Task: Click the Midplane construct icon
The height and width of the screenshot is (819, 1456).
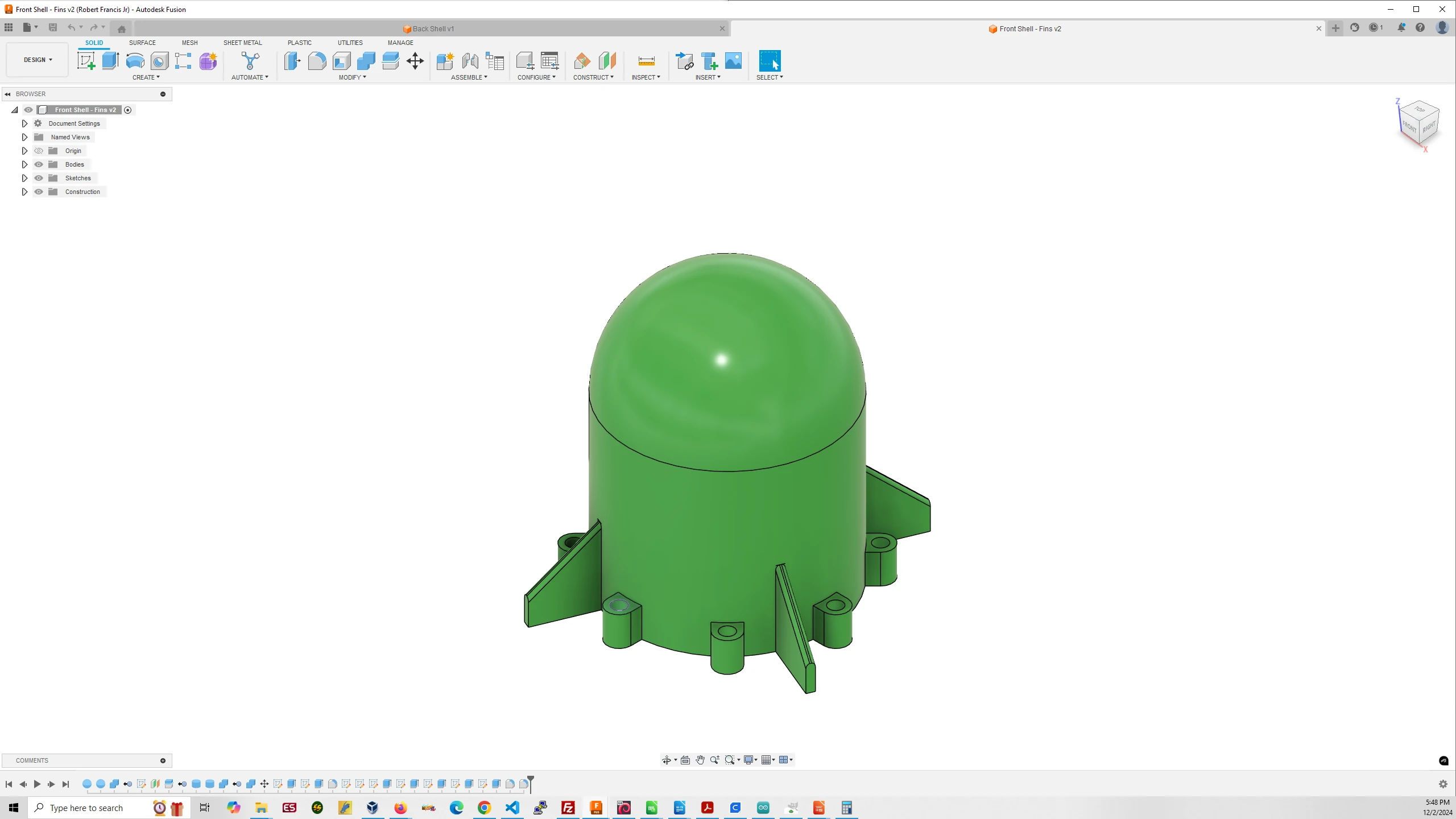Action: click(x=607, y=61)
